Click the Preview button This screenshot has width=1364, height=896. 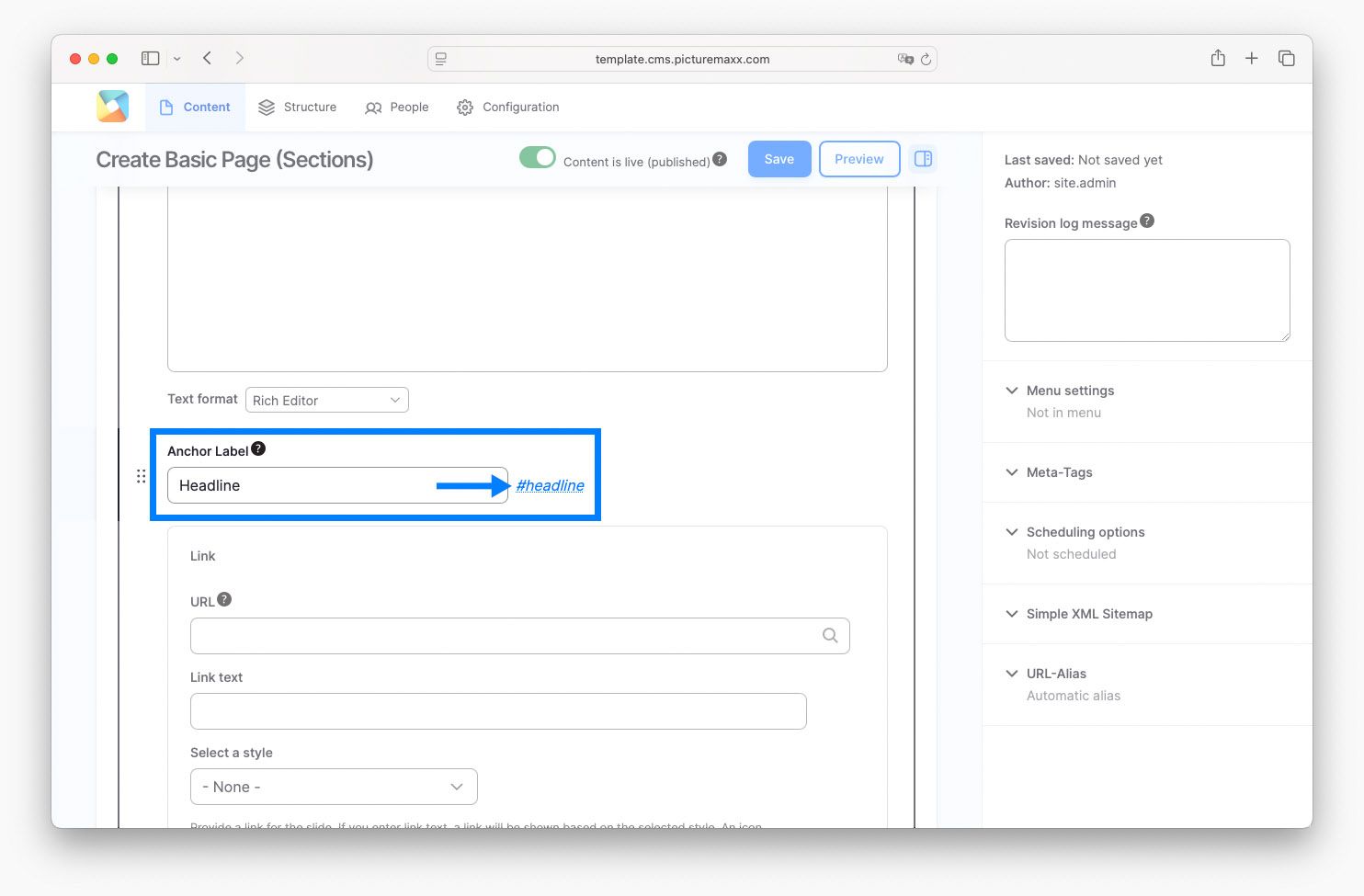click(858, 159)
